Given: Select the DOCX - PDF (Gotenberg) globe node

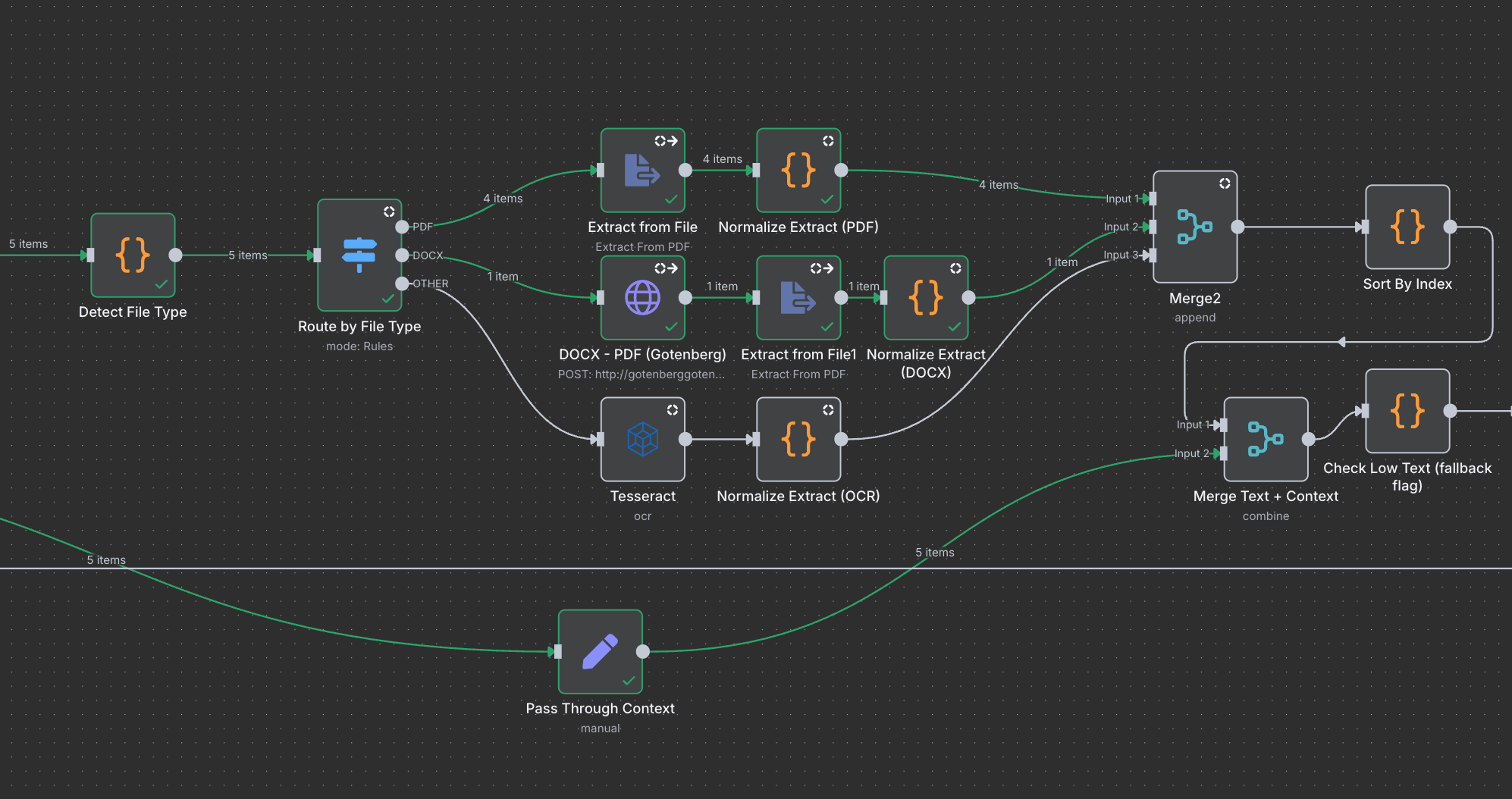Looking at the screenshot, I should pos(642,298).
